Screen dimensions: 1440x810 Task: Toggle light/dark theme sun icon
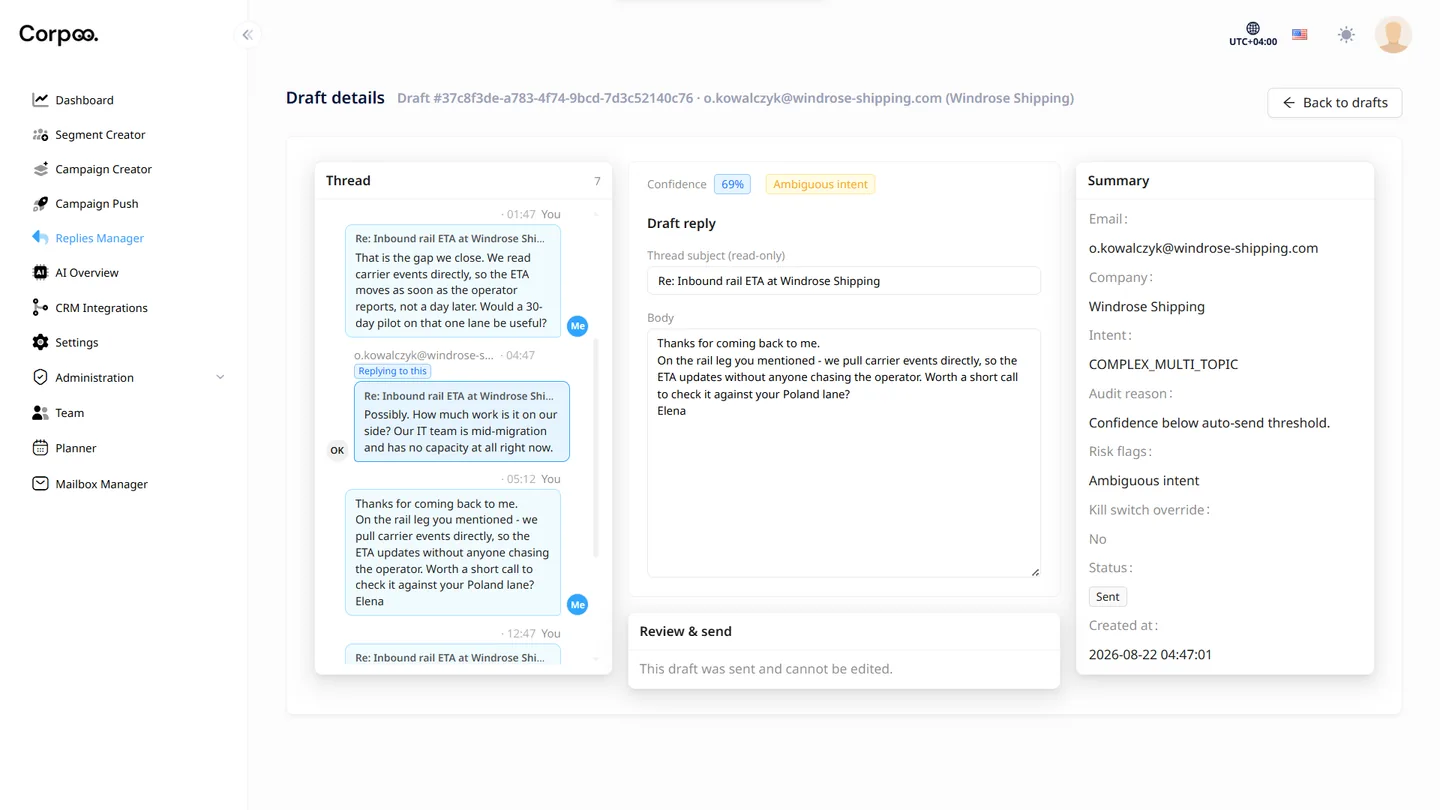1347,35
